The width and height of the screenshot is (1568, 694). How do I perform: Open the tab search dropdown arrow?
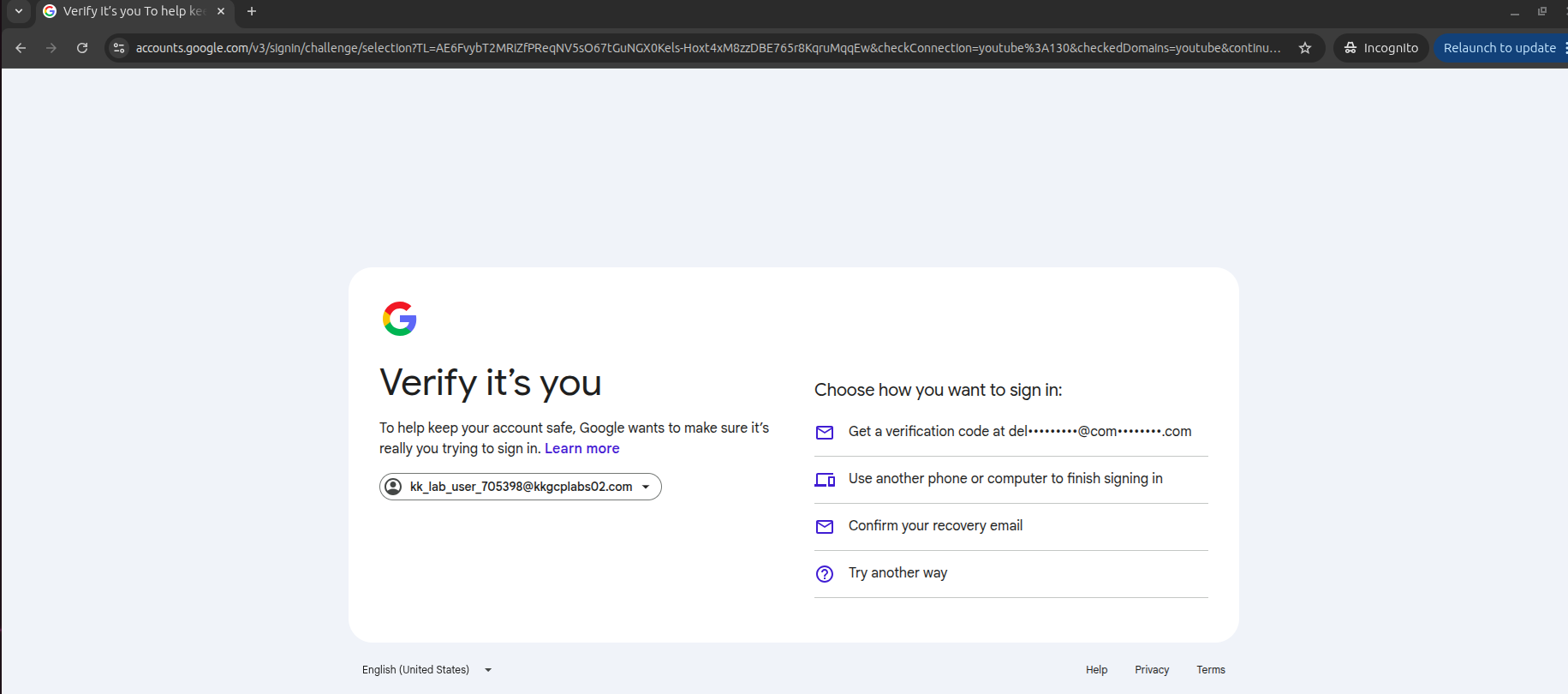pyautogui.click(x=19, y=11)
